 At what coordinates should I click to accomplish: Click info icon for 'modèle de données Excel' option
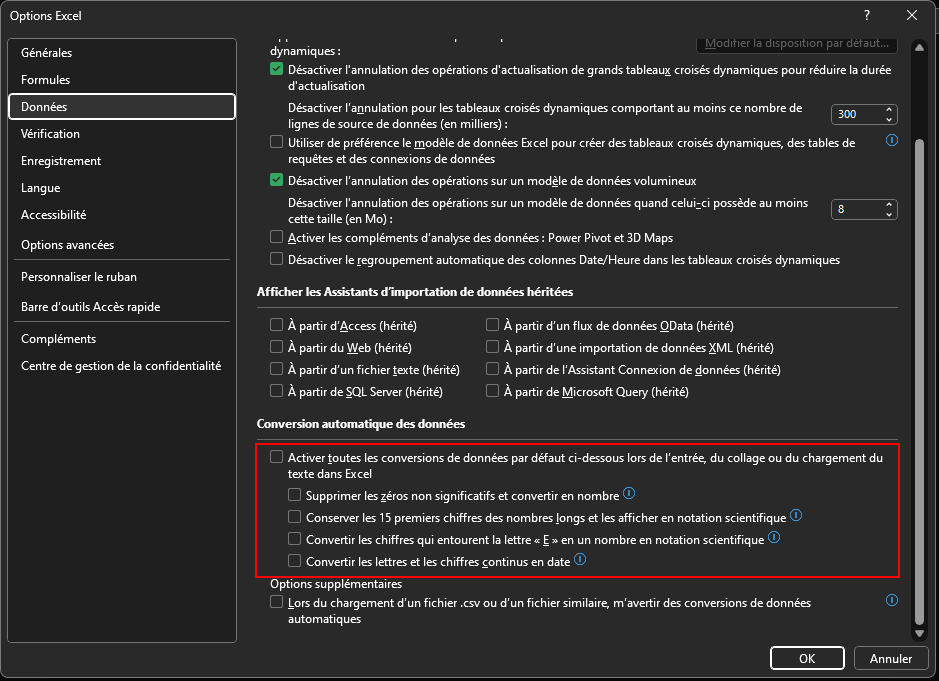pyautogui.click(x=892, y=141)
